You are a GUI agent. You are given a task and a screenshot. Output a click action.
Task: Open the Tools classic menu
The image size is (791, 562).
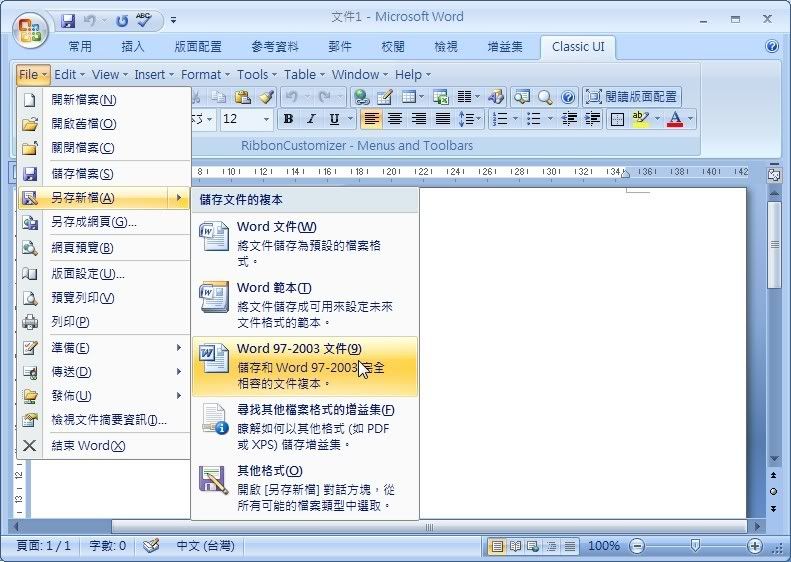tap(257, 75)
